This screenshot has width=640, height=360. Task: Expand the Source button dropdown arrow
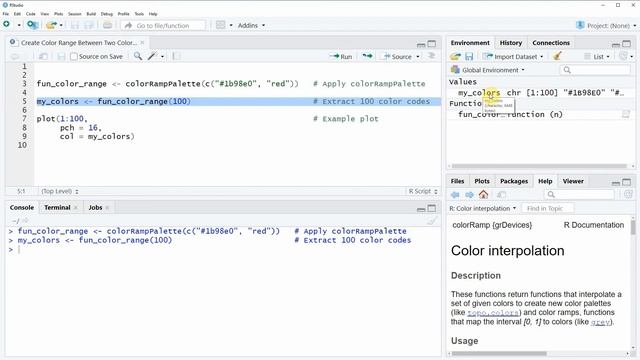pos(418,57)
